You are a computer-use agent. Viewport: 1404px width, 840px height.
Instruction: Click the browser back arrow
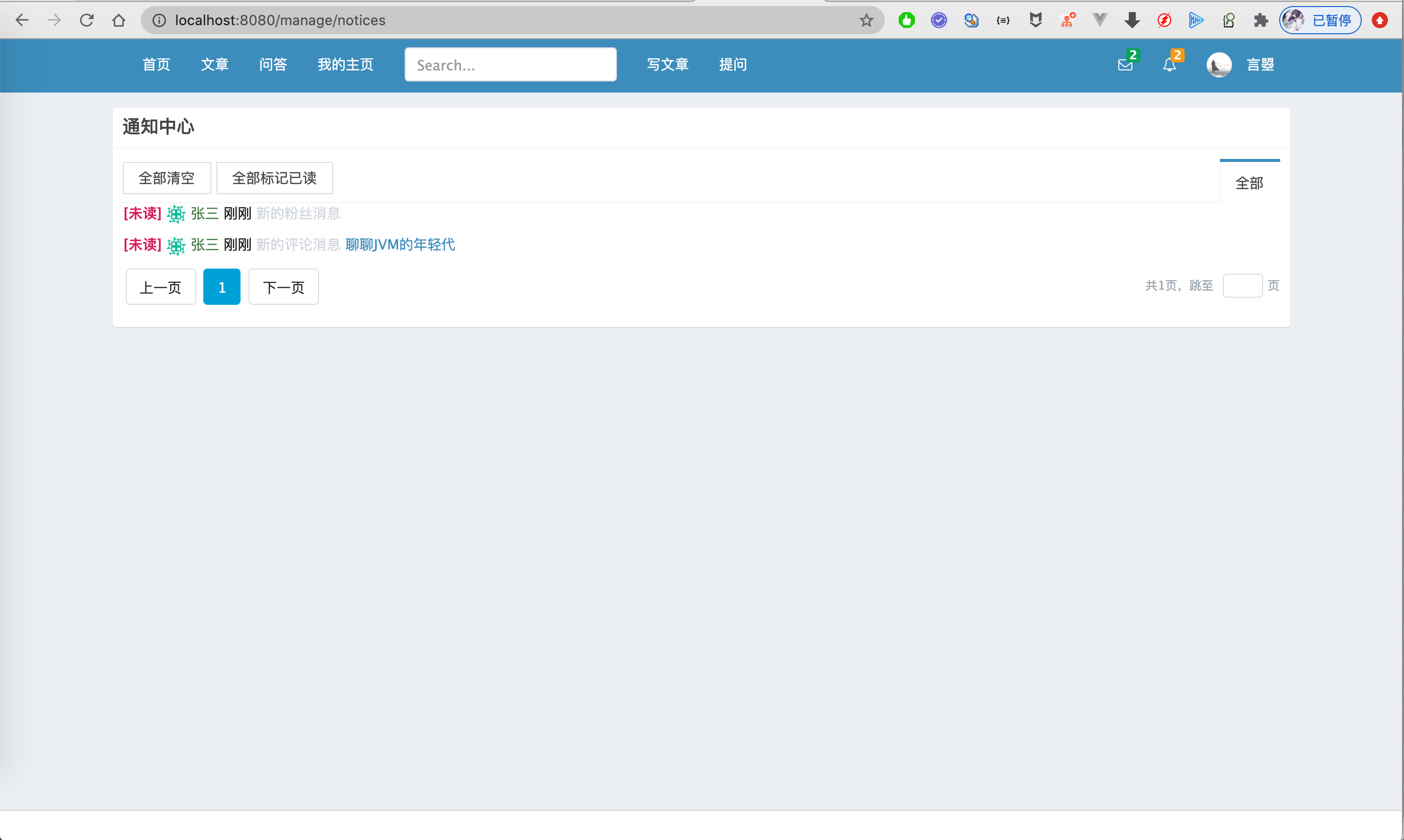pyautogui.click(x=22, y=21)
